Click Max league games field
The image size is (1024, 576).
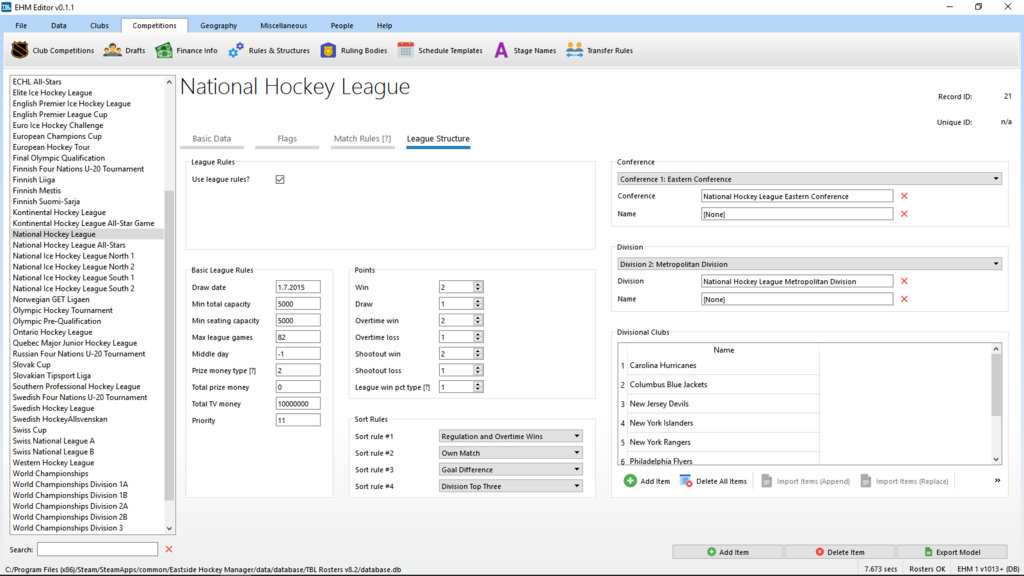[x=298, y=337]
